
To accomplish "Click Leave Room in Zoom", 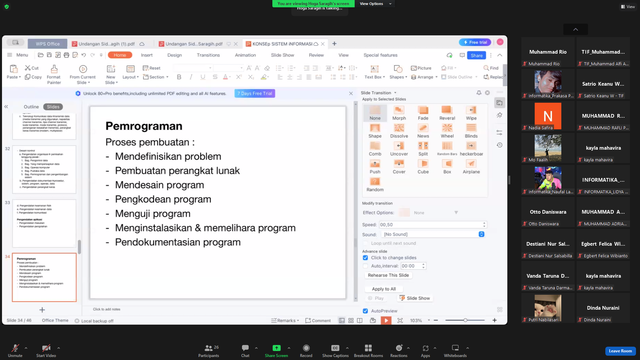I will pyautogui.click(x=620, y=351).
